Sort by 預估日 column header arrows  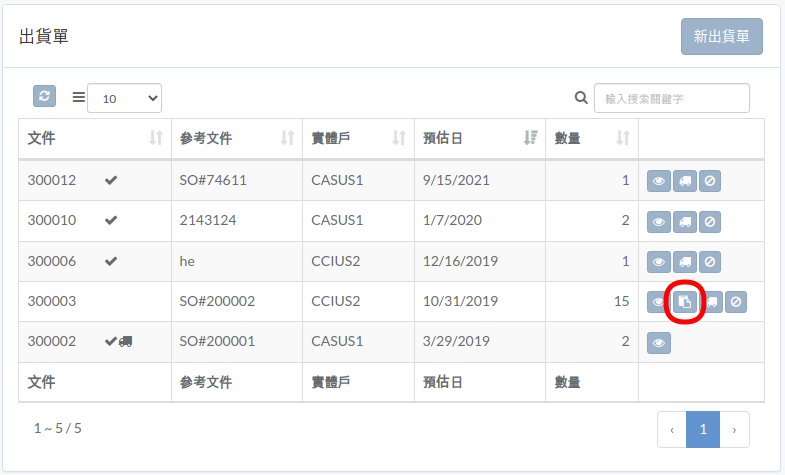(530, 138)
